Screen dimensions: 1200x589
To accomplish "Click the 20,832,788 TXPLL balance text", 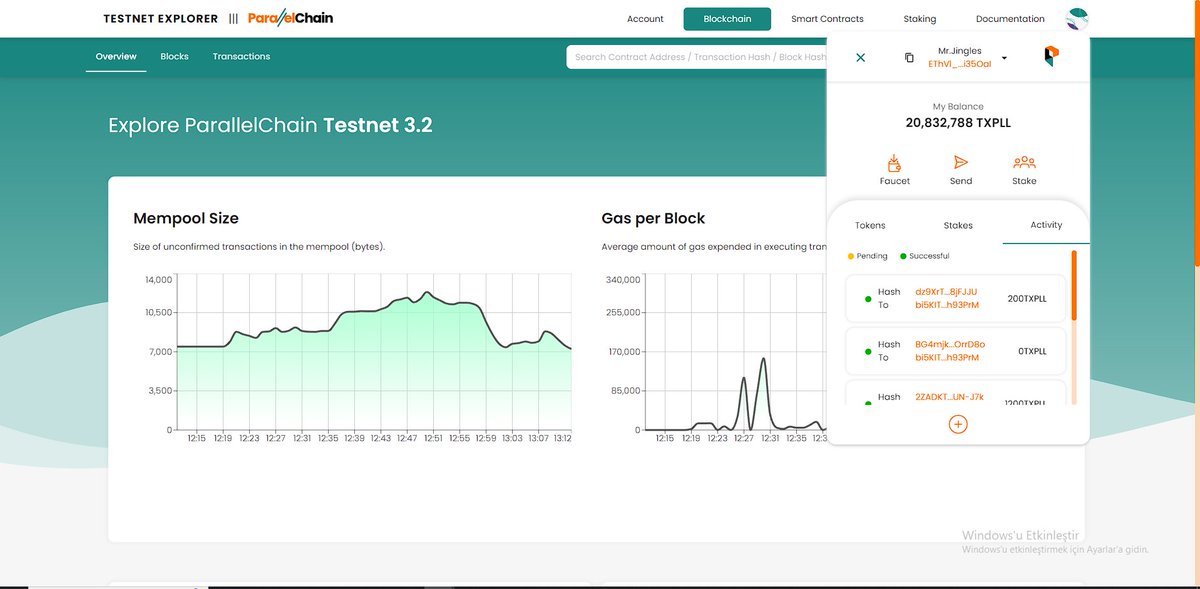I will click(958, 123).
